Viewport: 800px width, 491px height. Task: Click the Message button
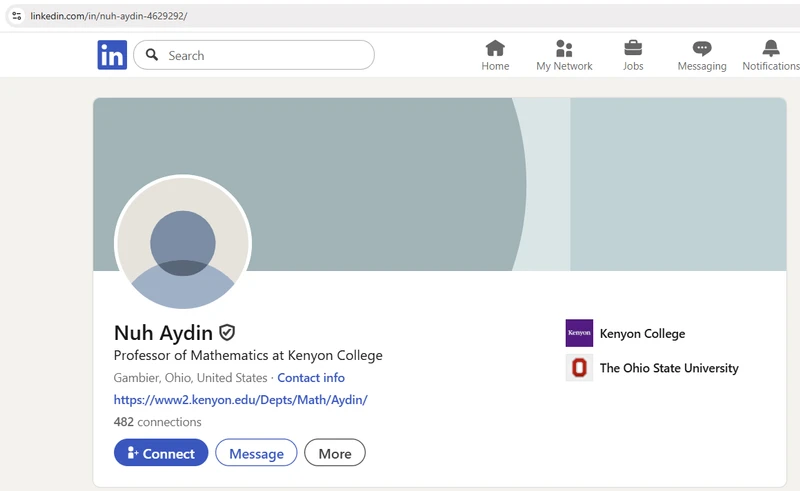[256, 453]
